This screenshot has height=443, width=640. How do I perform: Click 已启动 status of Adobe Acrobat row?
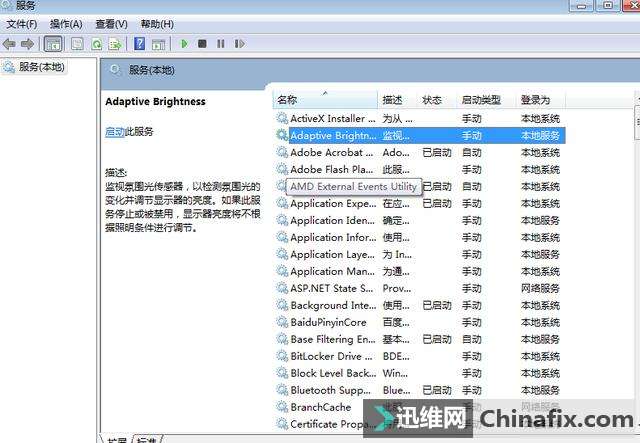click(437, 153)
